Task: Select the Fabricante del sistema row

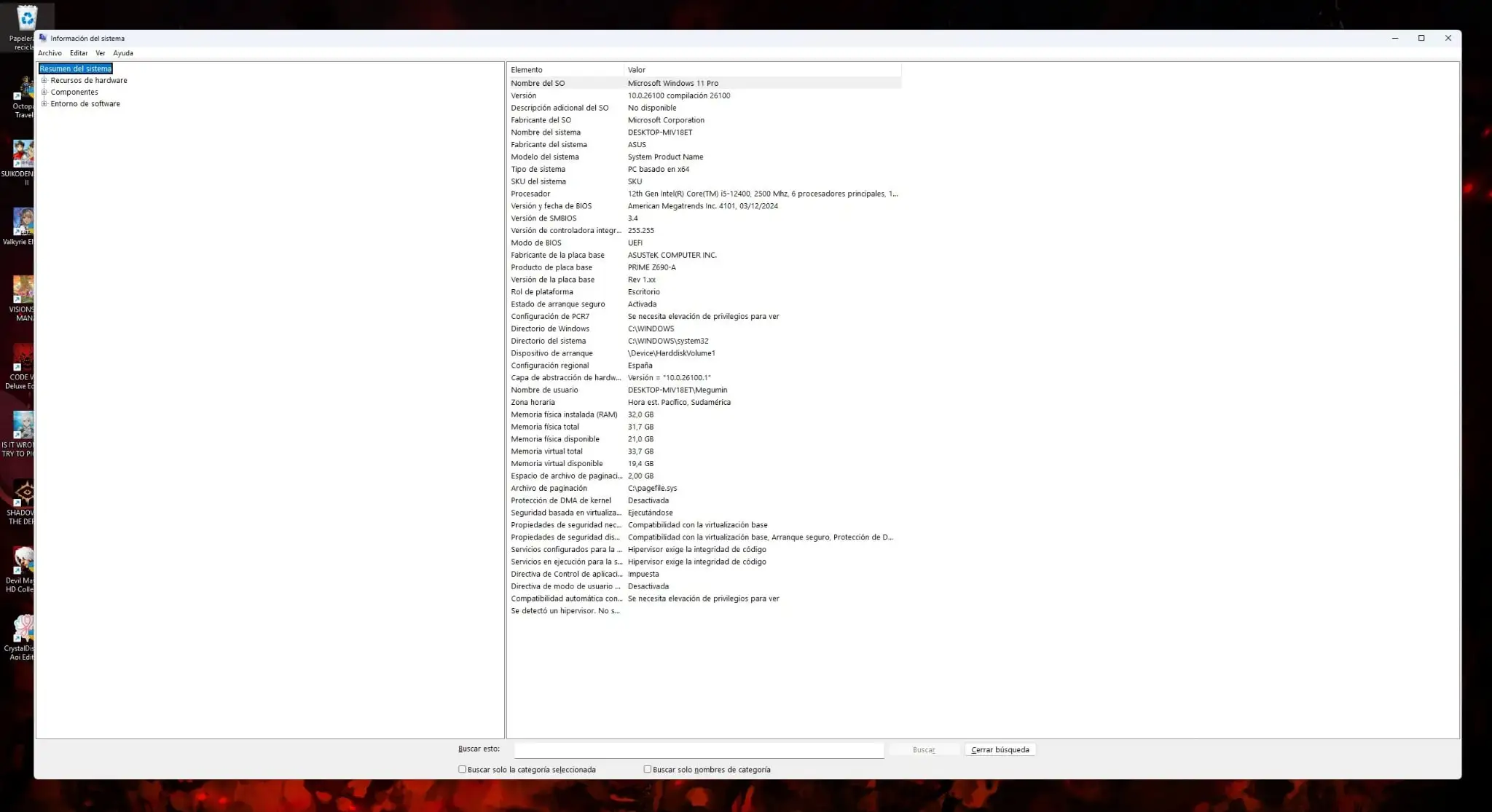Action: 704,144
